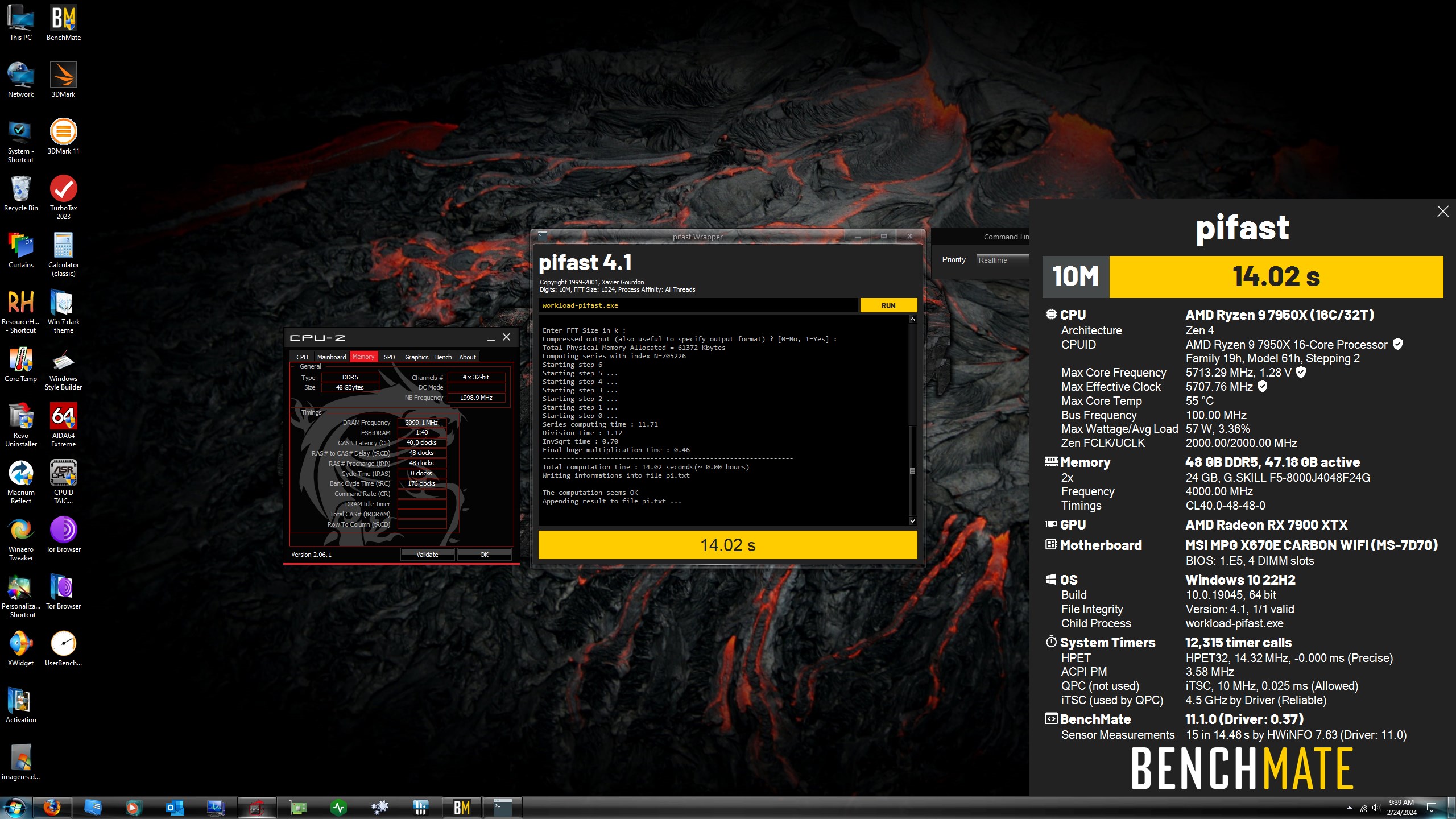
Task: Open the UserBenchmark desktop icon
Action: (x=63, y=649)
